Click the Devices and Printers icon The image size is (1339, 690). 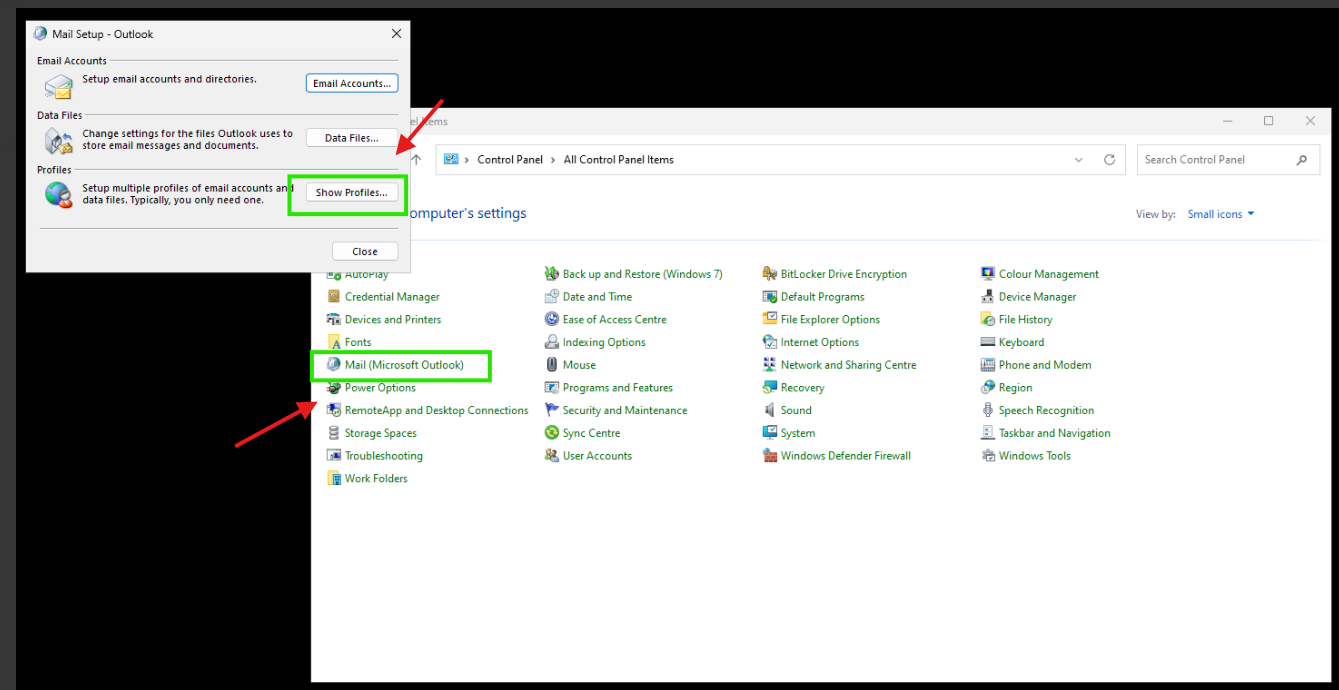(x=334, y=320)
